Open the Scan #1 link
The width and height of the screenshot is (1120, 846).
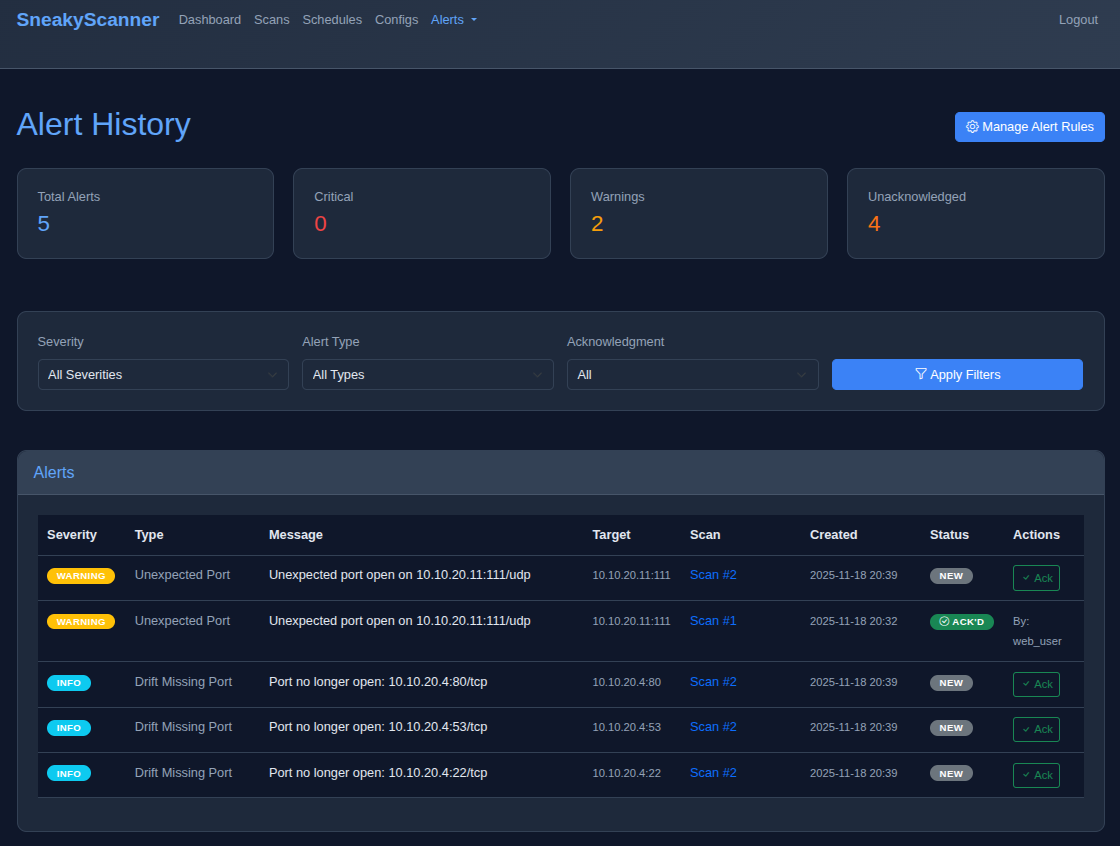coord(713,621)
